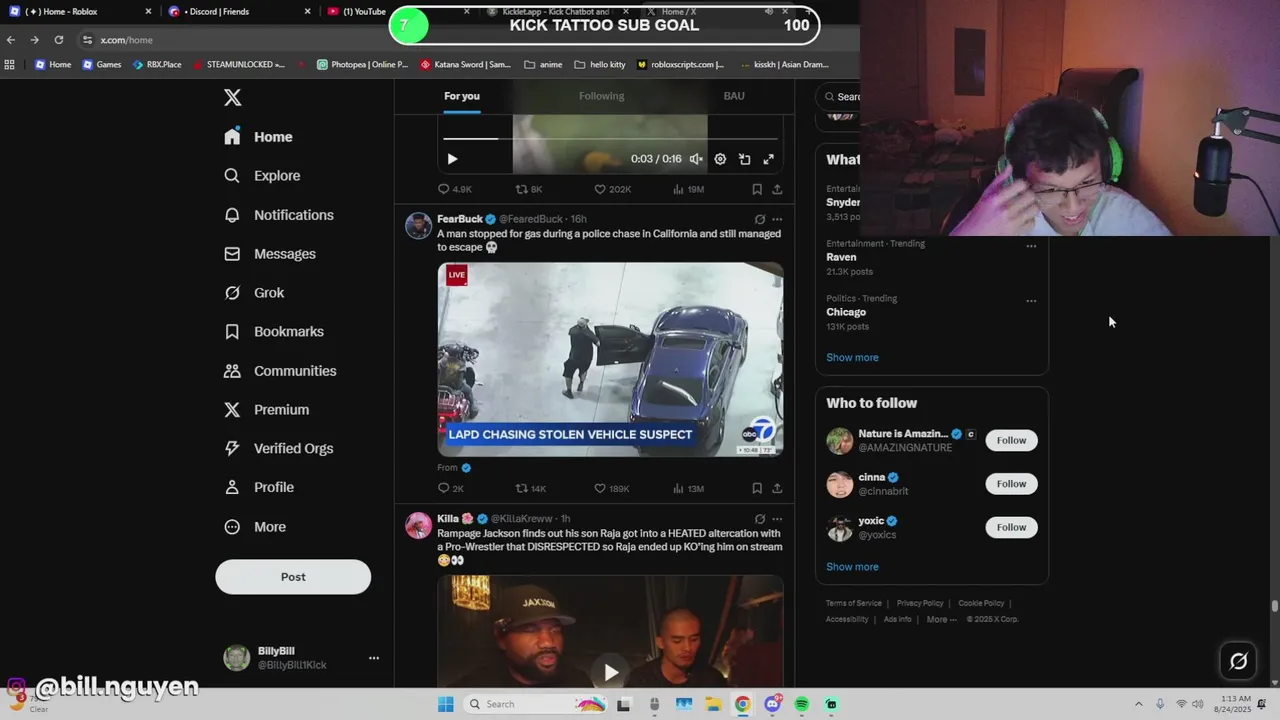Open more options on FearBuck's post
This screenshot has height=720, width=1280.
click(777, 219)
